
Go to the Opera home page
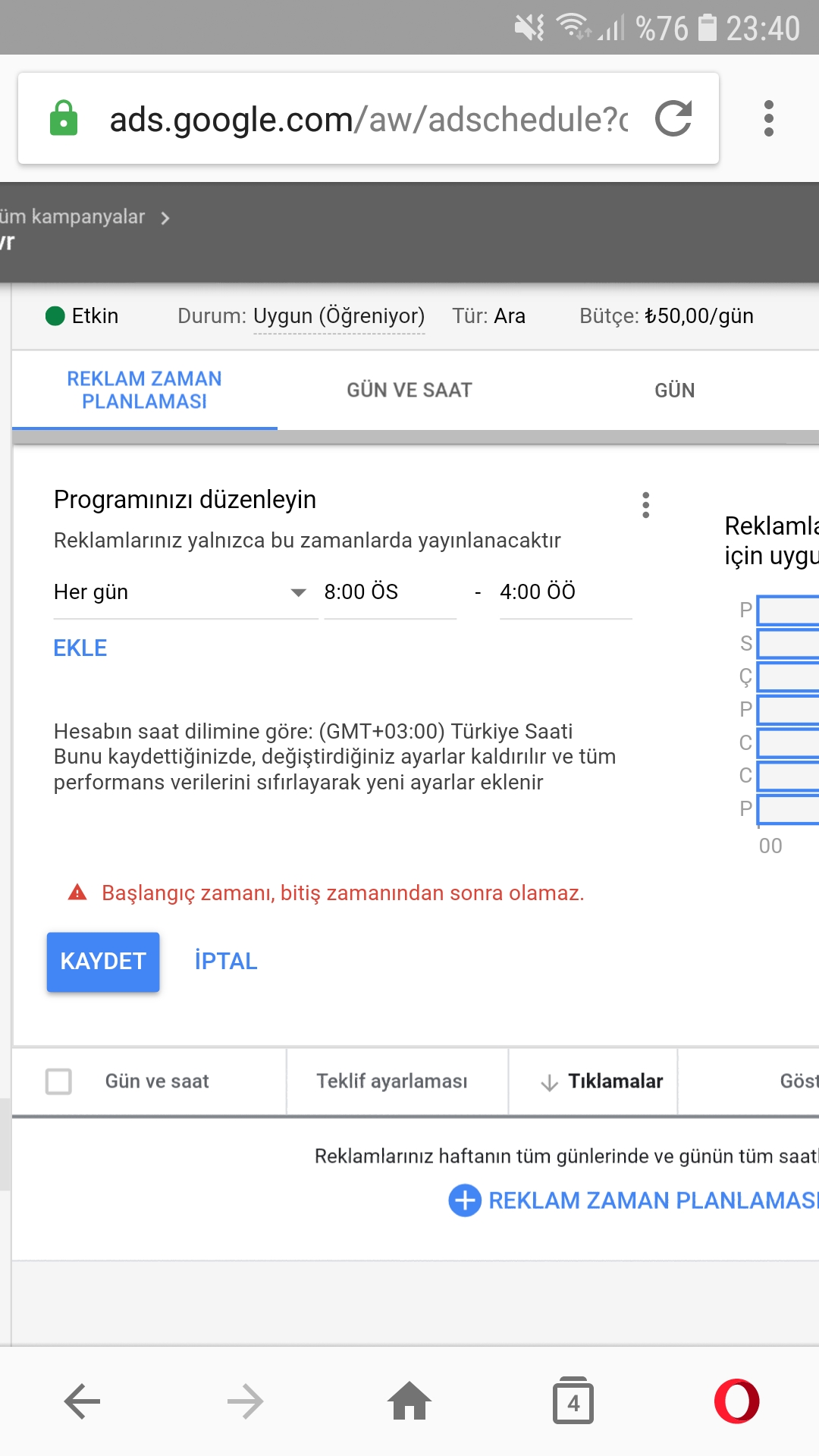coord(409,1401)
